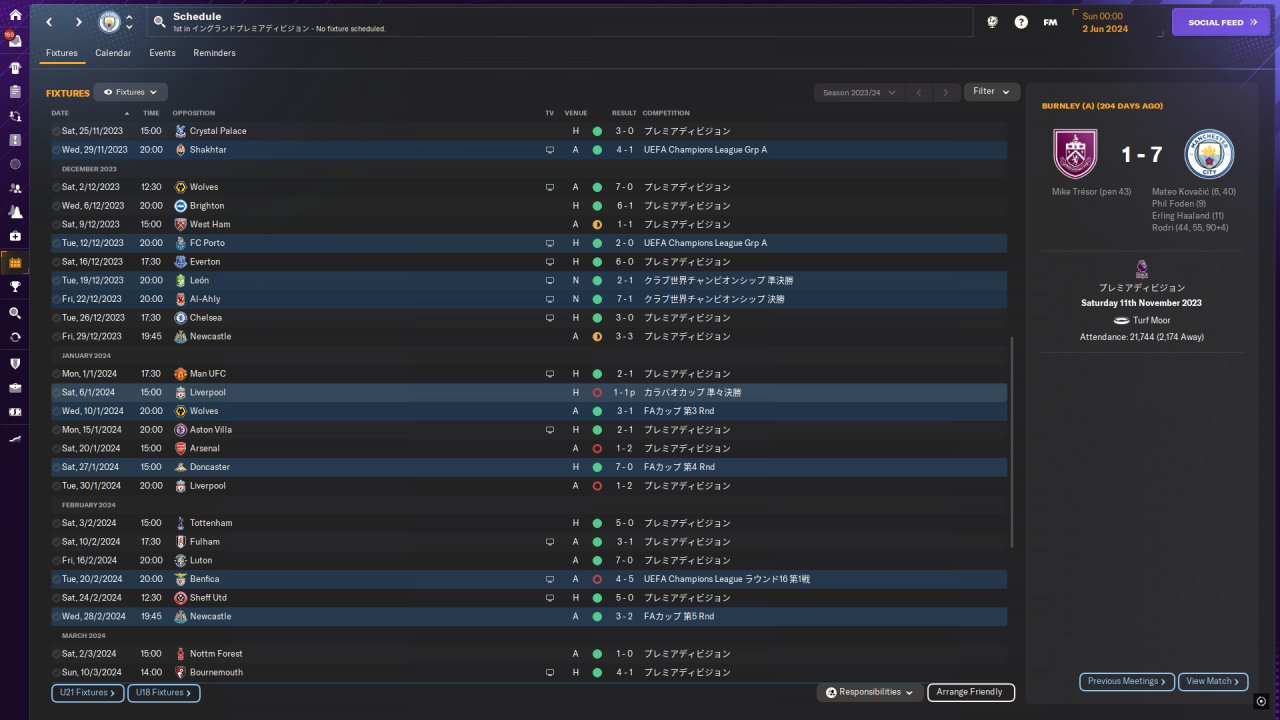
Task: Open the Competitions trophy icon
Action: pyautogui.click(x=14, y=287)
